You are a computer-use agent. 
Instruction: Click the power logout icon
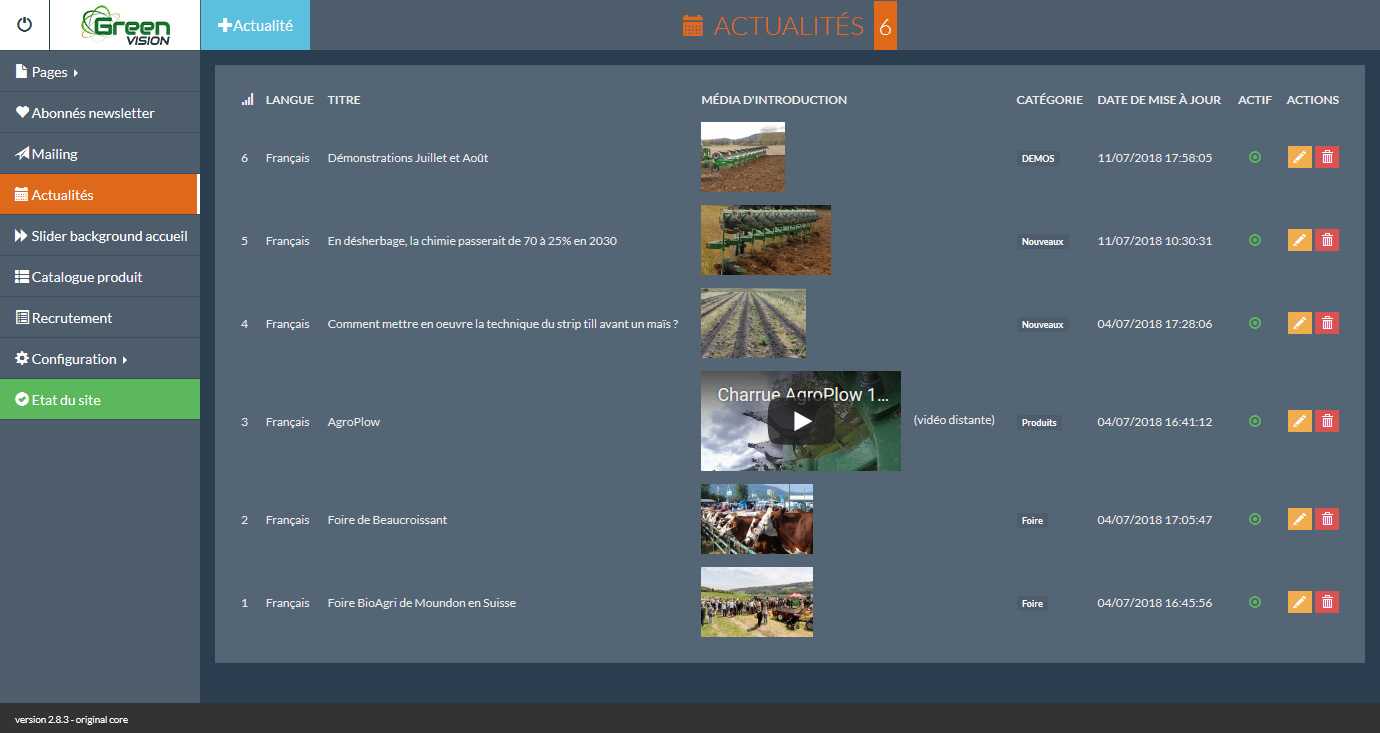coord(25,25)
